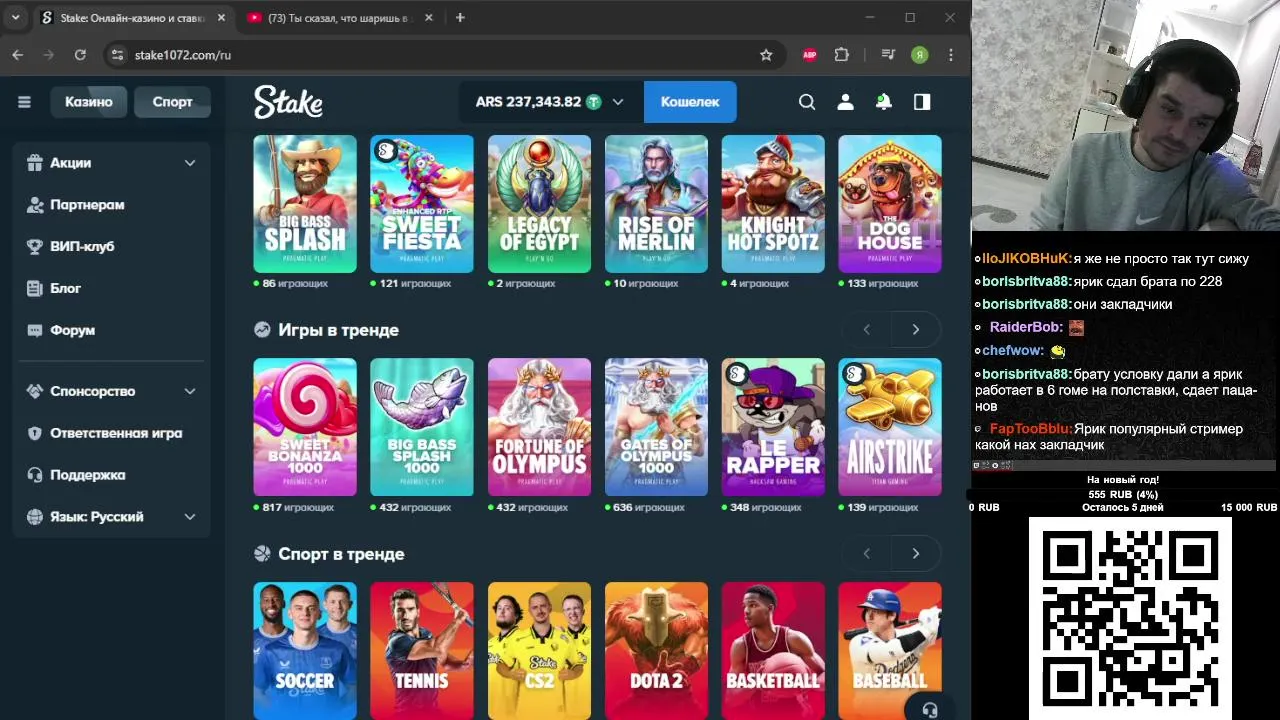Click the support headset floating icon
This screenshot has height=720, width=1280.
(x=930, y=709)
